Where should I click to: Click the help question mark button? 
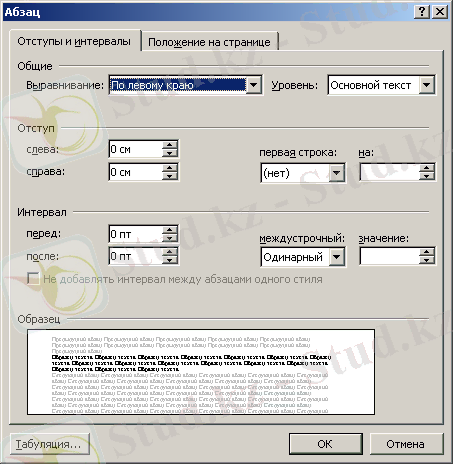point(422,12)
